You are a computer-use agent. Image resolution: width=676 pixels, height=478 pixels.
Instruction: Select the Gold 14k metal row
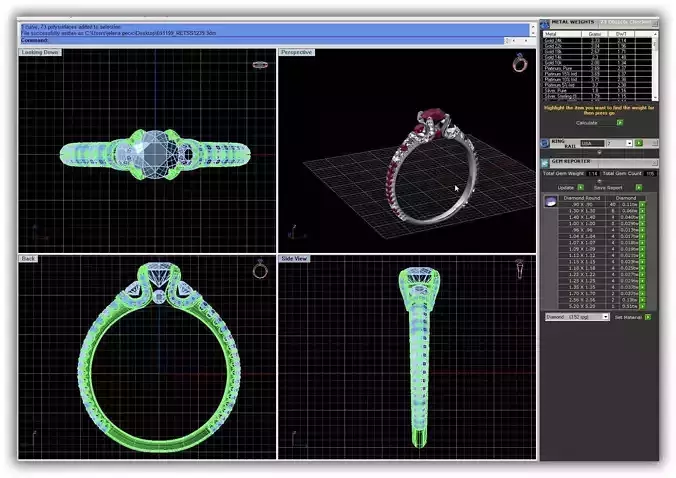[597, 57]
